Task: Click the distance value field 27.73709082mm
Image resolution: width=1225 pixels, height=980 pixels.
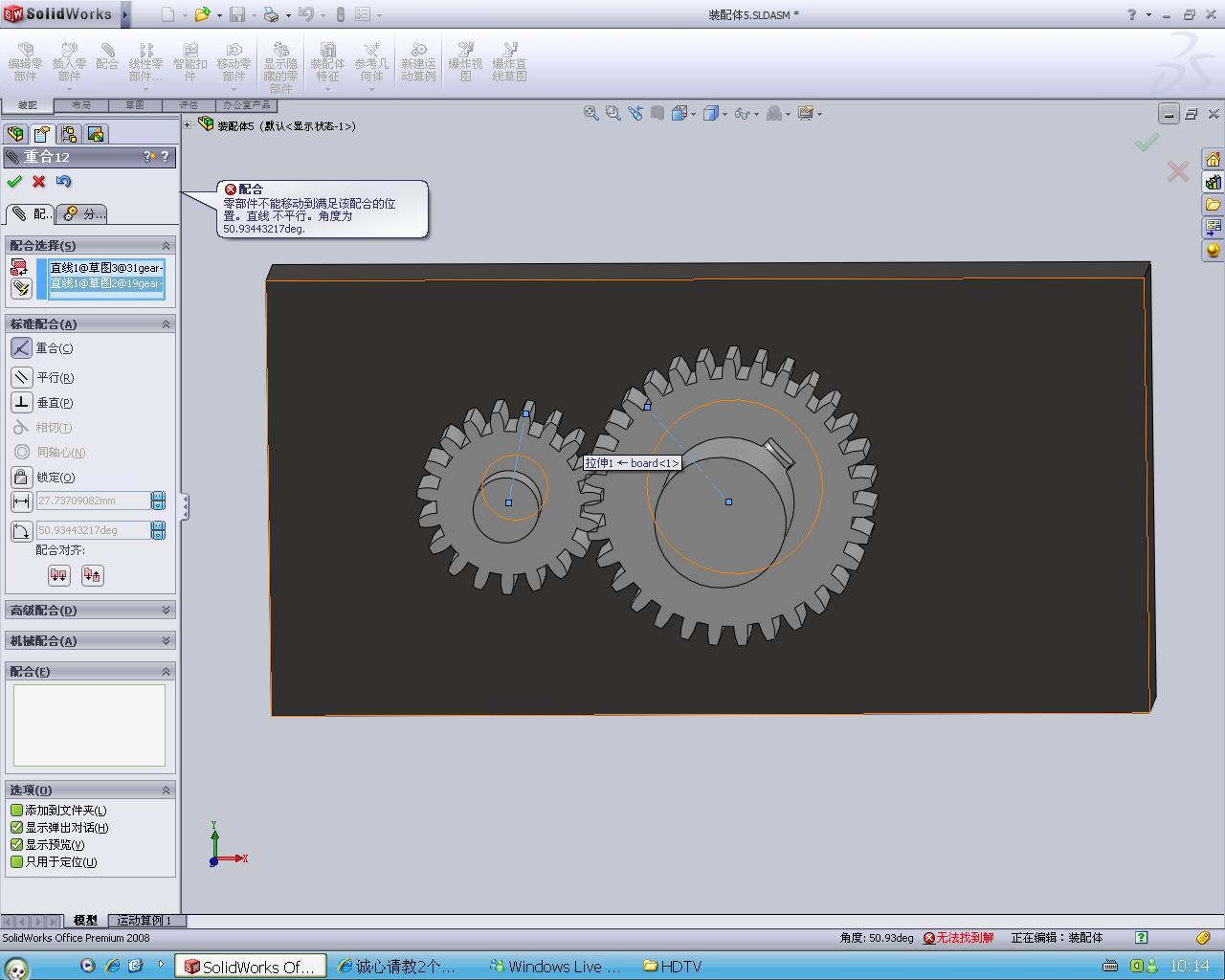Action: click(93, 501)
